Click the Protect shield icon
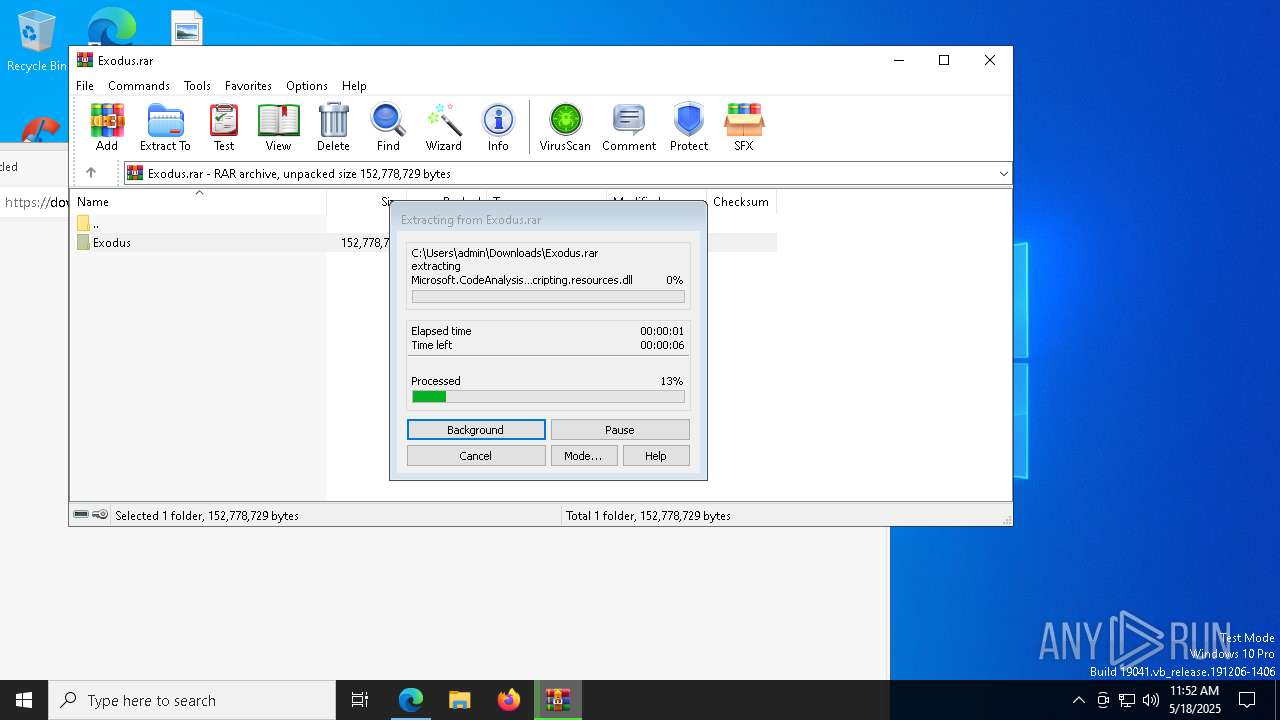The height and width of the screenshot is (720, 1280). pos(689,127)
